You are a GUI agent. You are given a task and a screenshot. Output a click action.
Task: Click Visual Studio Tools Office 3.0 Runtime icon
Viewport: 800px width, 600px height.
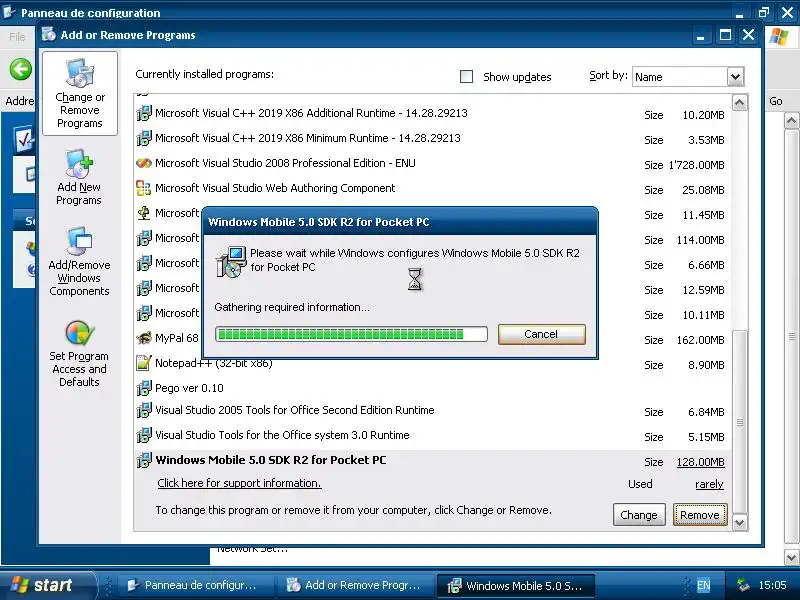coord(144,435)
